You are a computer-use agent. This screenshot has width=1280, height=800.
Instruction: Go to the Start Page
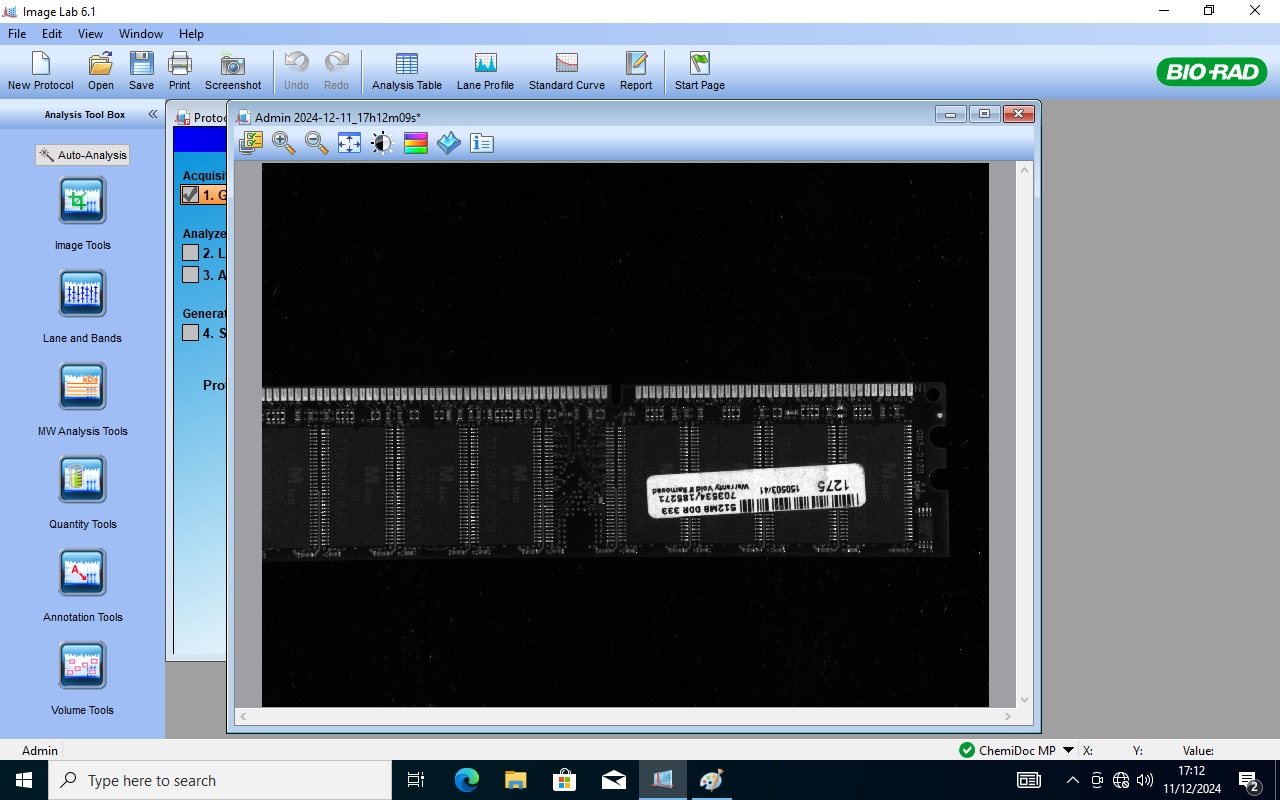[700, 71]
